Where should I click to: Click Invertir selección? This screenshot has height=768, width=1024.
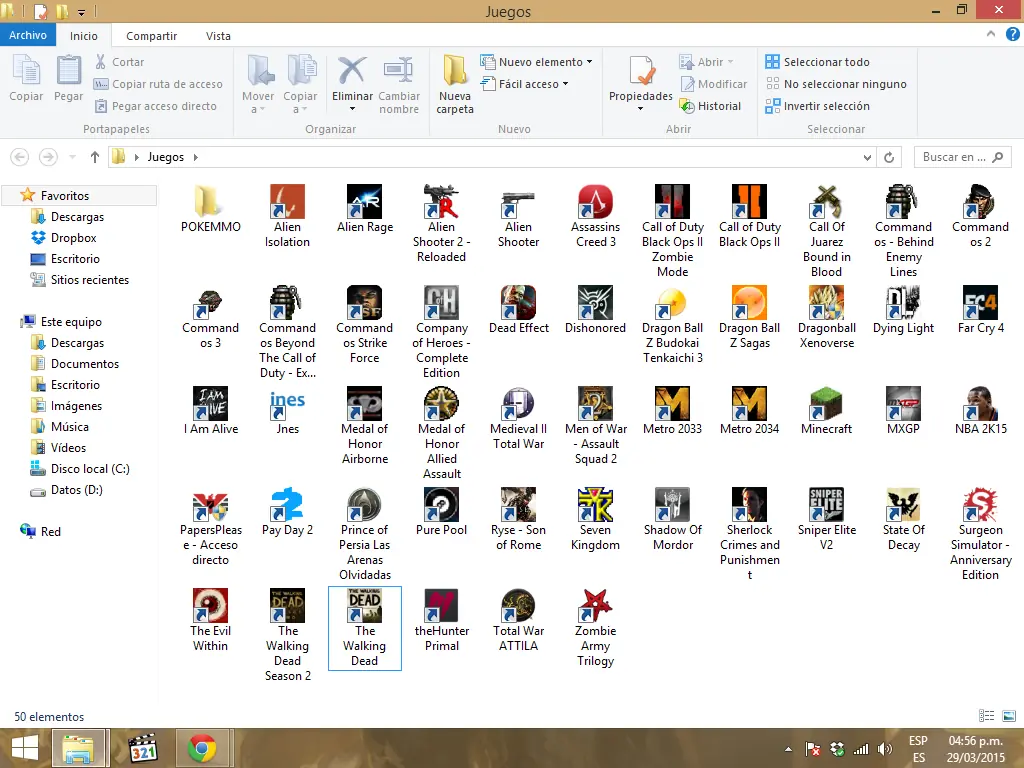point(818,106)
